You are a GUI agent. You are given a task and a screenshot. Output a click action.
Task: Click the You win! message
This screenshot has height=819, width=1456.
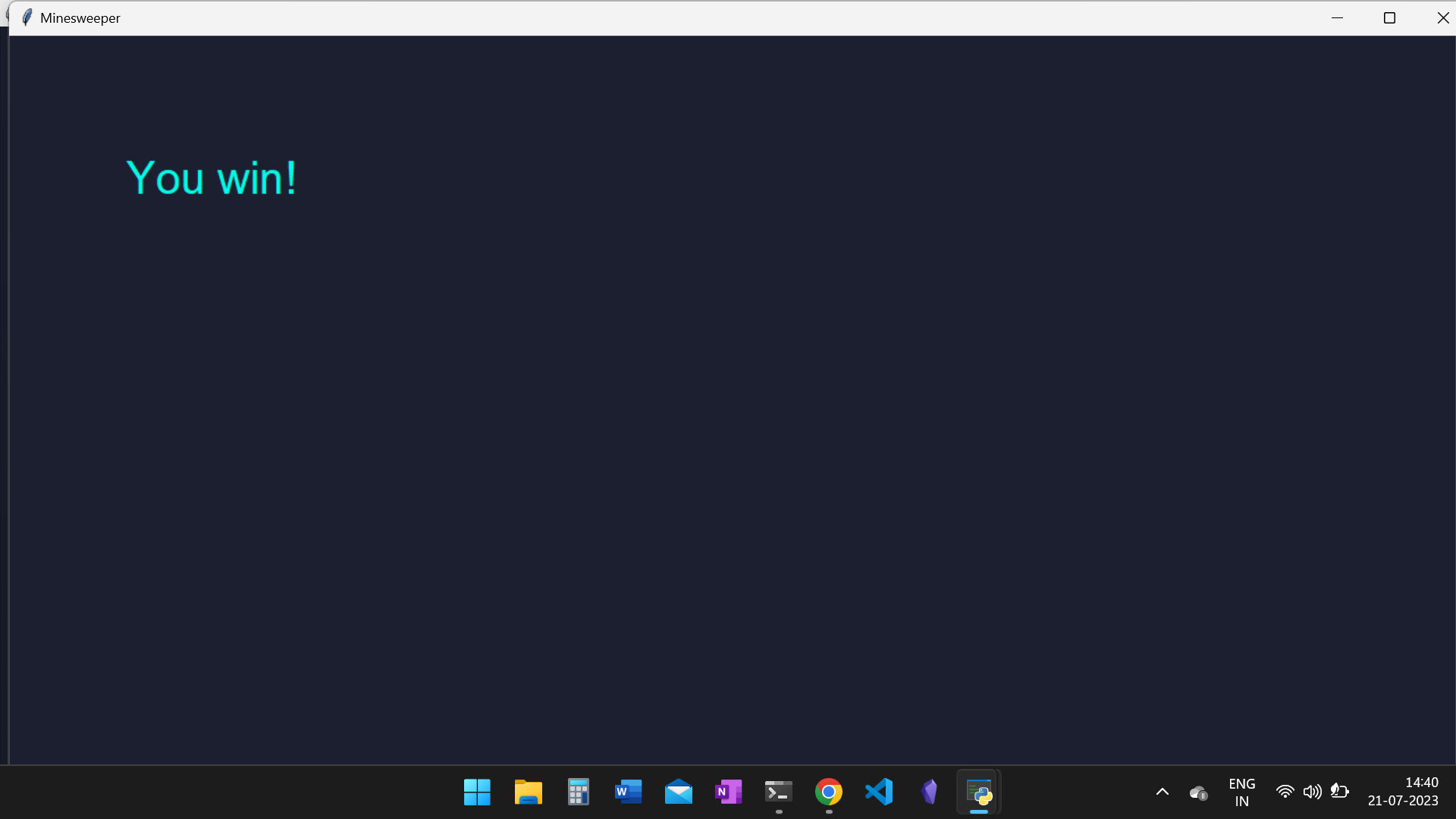(211, 177)
